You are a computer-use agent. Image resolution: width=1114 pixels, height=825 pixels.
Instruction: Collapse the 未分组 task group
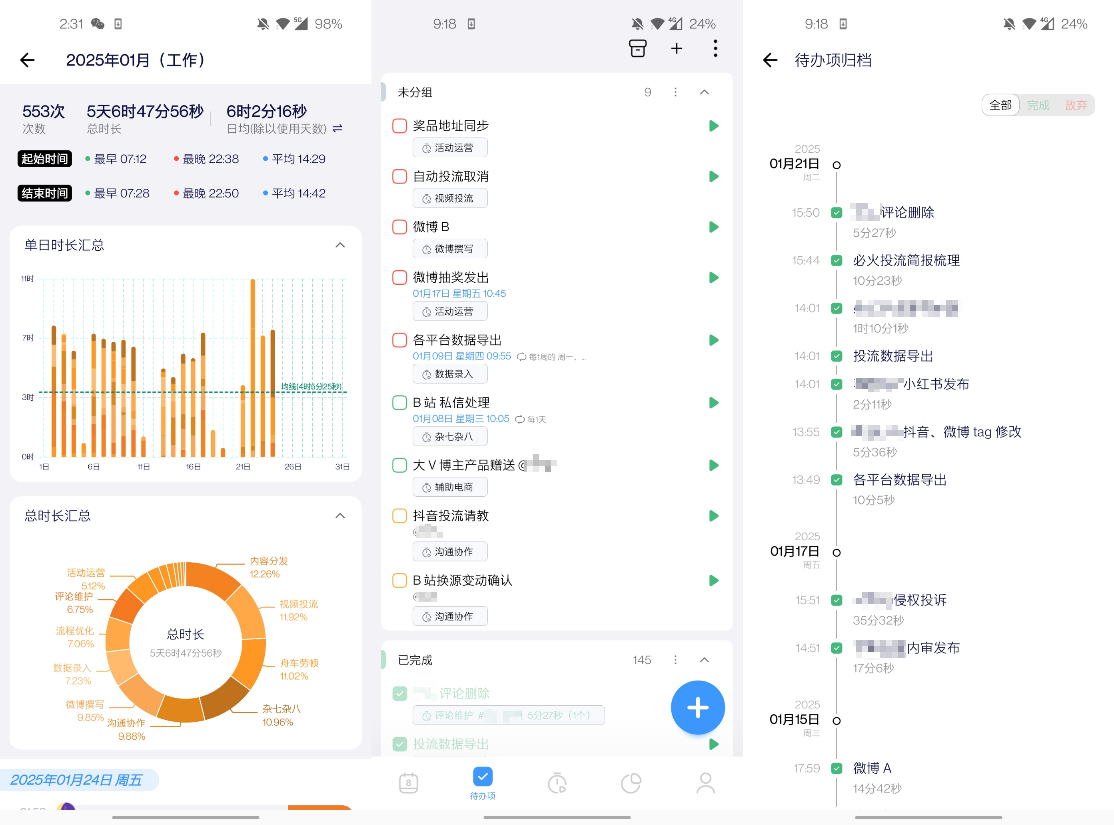pos(704,92)
